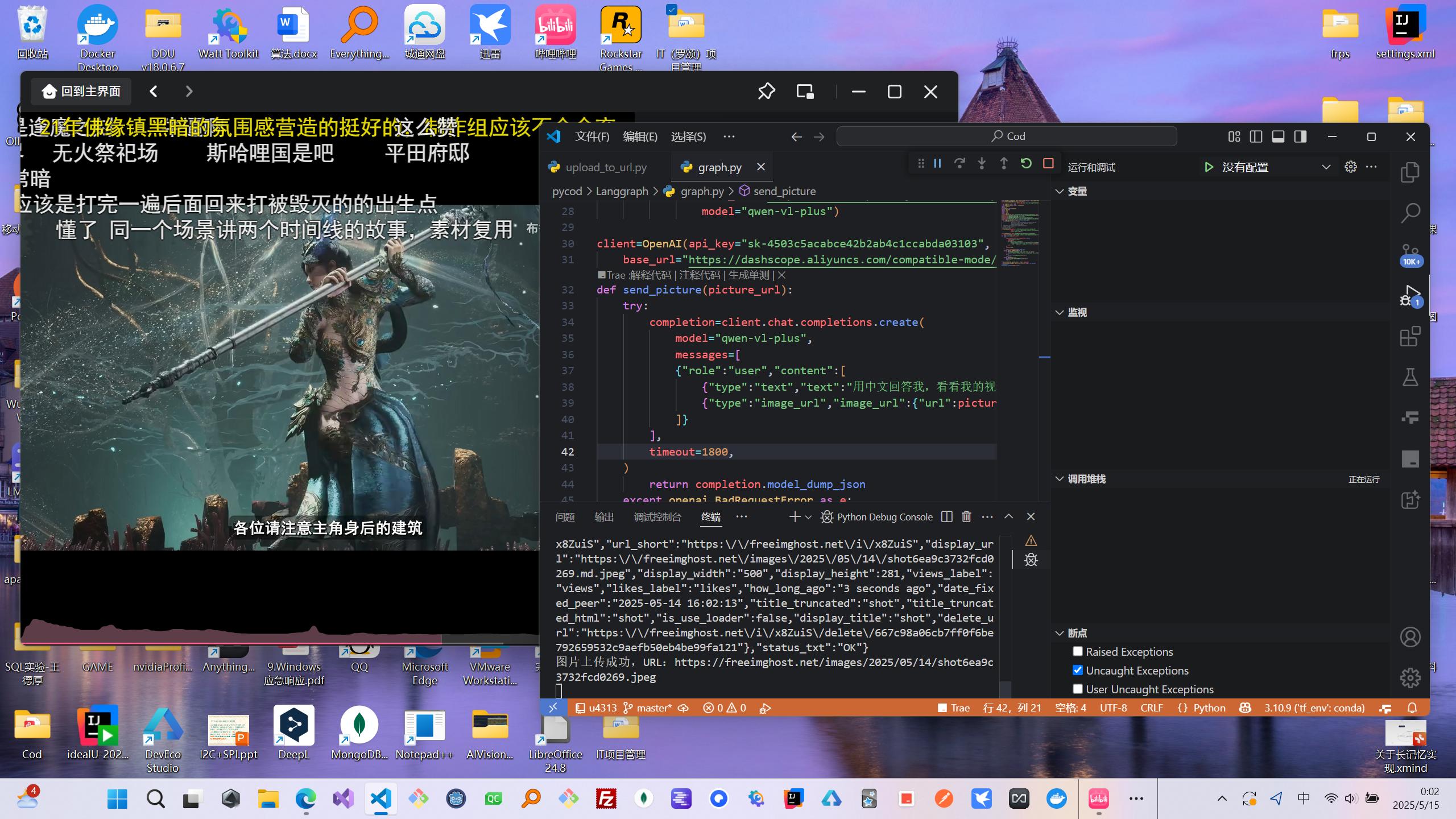Open the Accounts icon in activity bar
This screenshot has height=819, width=1456.
pos(1410,637)
